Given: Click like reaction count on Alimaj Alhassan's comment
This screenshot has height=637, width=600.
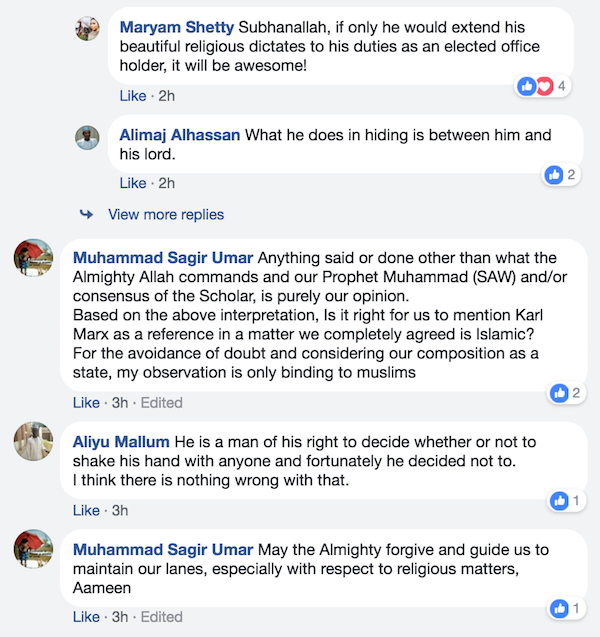Looking at the screenshot, I should coord(561,175).
